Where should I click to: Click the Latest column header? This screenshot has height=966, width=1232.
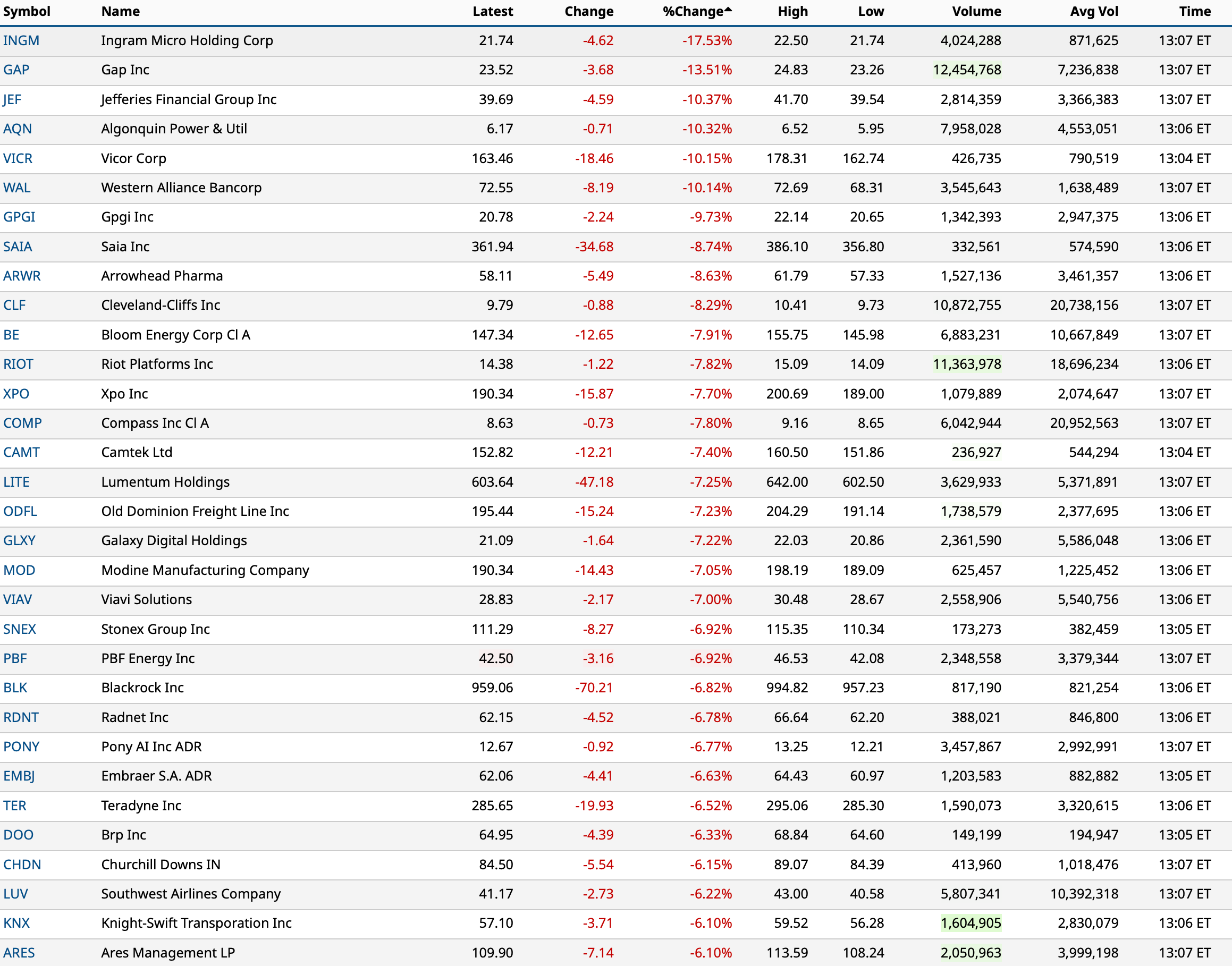coord(492,11)
